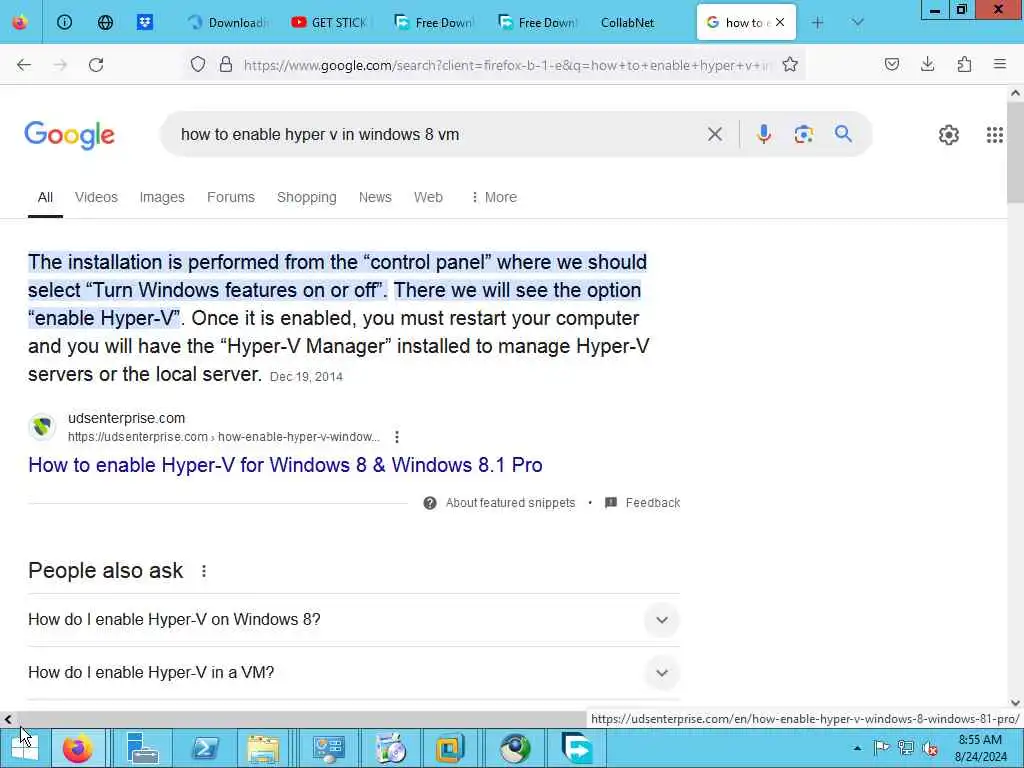Viewport: 1024px width, 768px height.
Task: Click the Firefox logo tab icon
Action: pyautogui.click(x=20, y=22)
